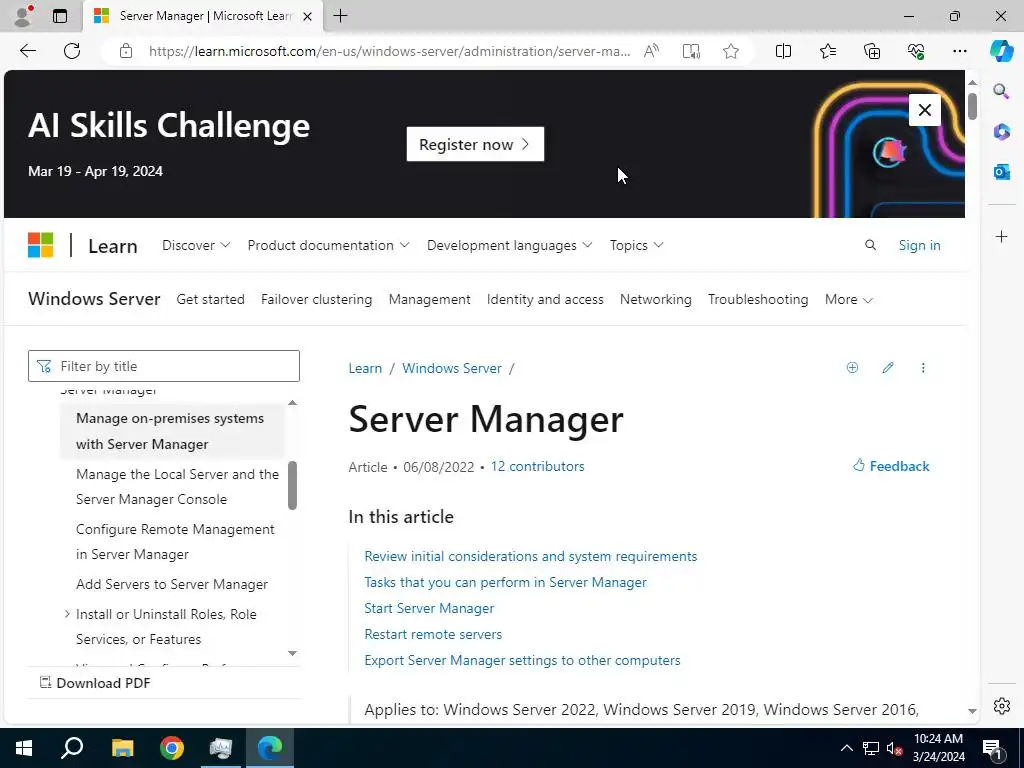Open sidebar settings gear icon
1024x768 pixels.
tap(1001, 705)
